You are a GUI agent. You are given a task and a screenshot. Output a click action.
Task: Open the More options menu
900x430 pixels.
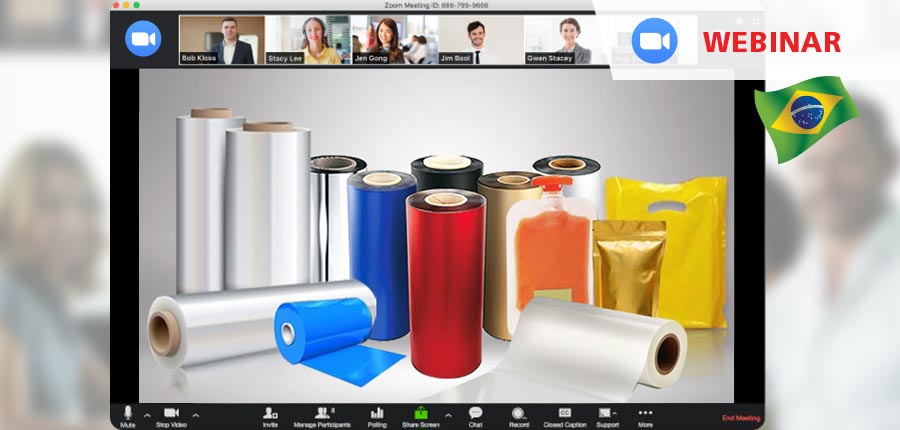pyautogui.click(x=645, y=413)
